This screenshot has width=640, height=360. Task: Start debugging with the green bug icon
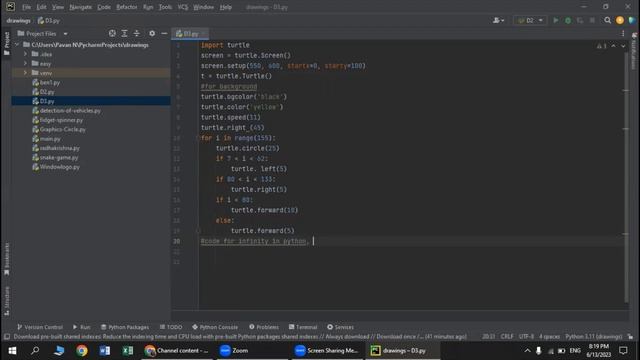coord(568,20)
